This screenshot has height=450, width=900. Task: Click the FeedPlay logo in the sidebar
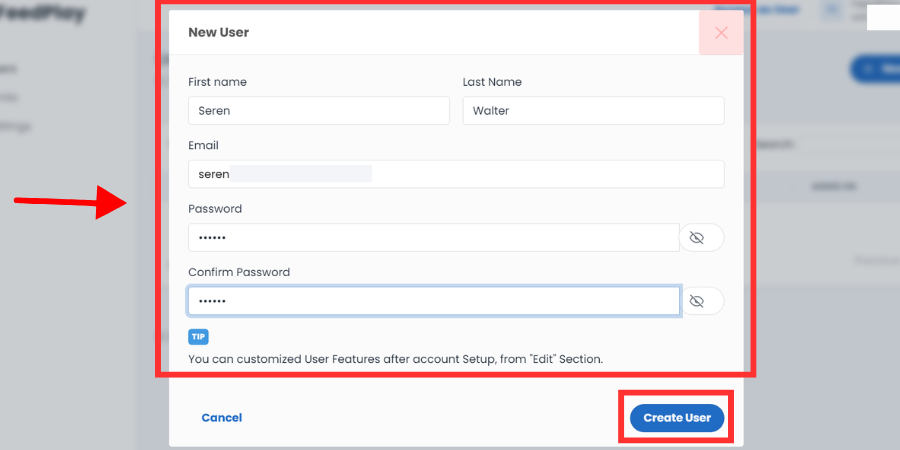click(x=41, y=14)
